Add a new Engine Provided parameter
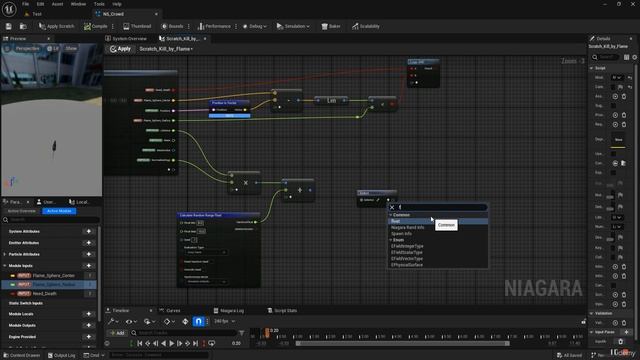Screen dimensions: 640x360 tap(89, 337)
